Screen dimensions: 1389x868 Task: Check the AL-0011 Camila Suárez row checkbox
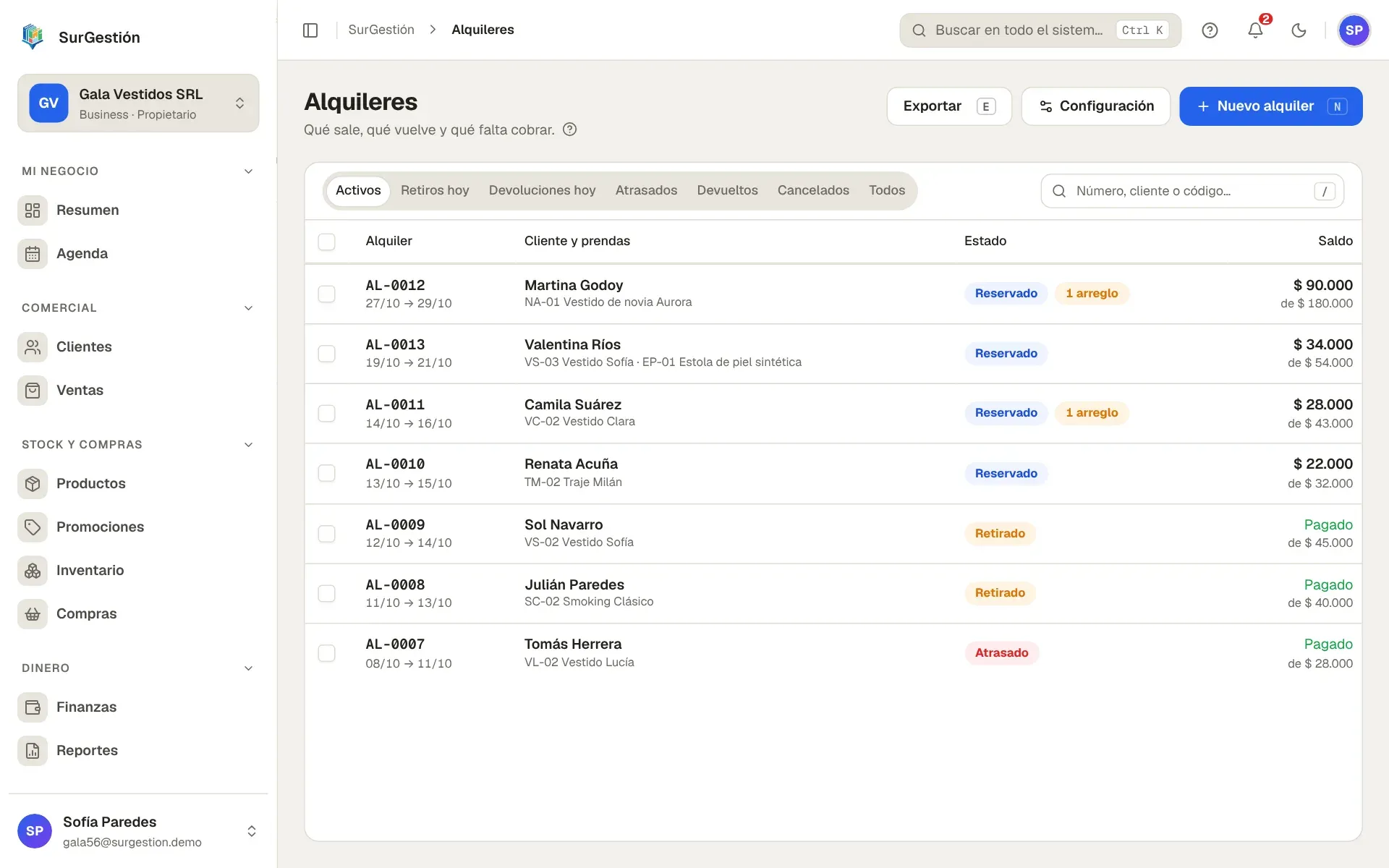click(327, 413)
